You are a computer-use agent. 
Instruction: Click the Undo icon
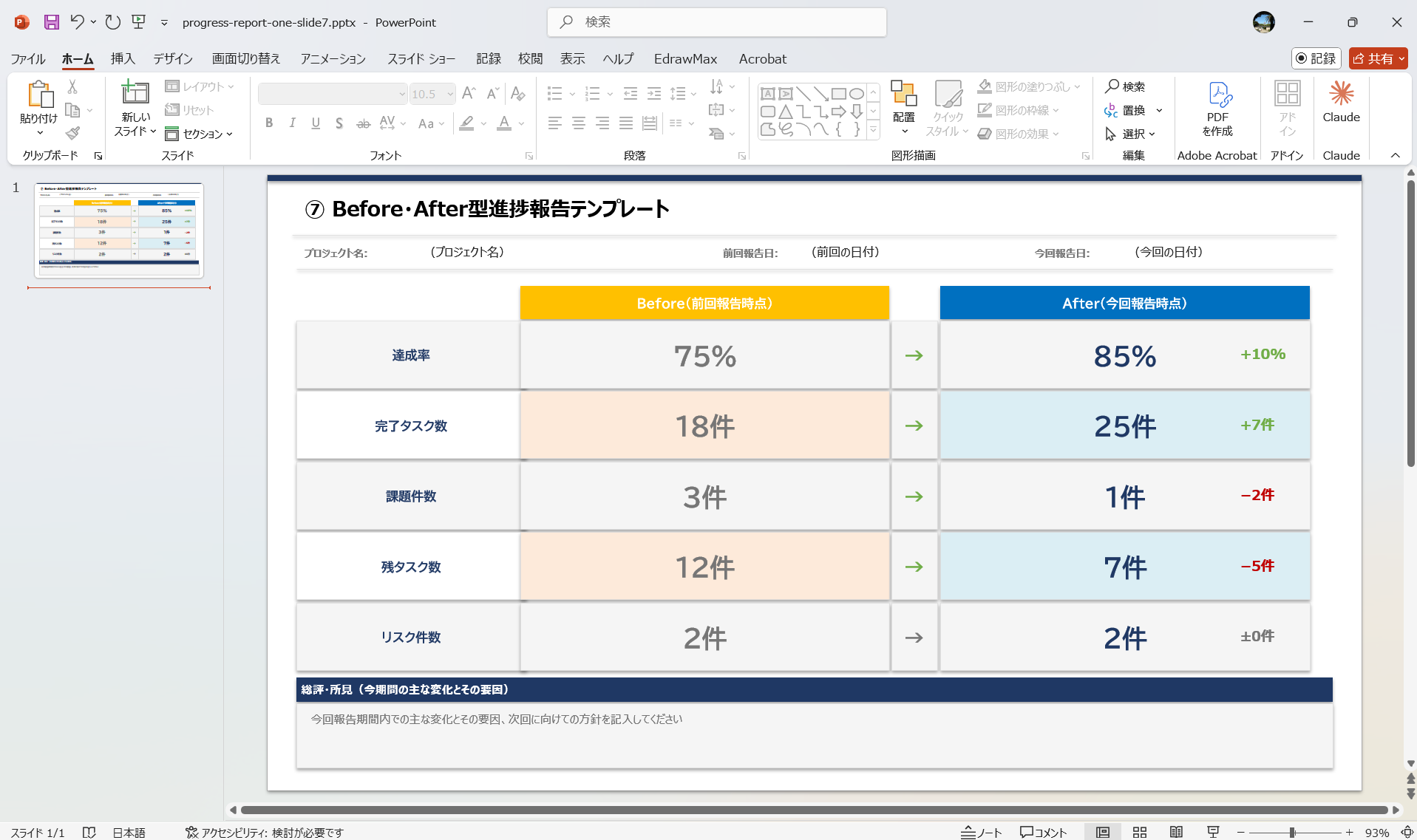[x=77, y=22]
